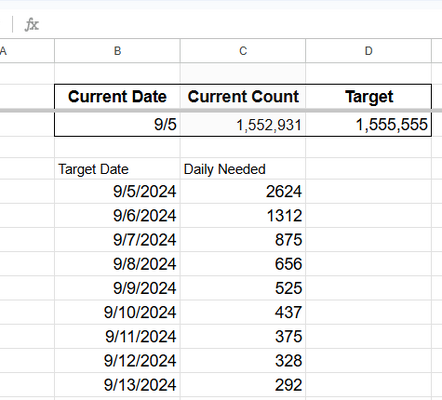This screenshot has height=400, width=442.
Task: Select column C header
Action: [243, 51]
